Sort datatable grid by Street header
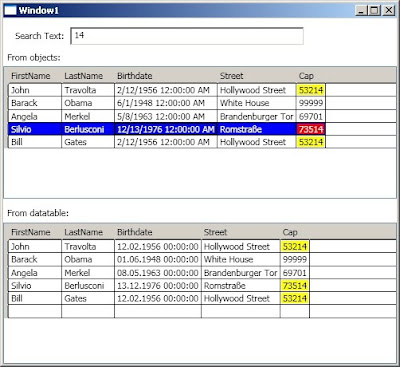 (x=241, y=232)
